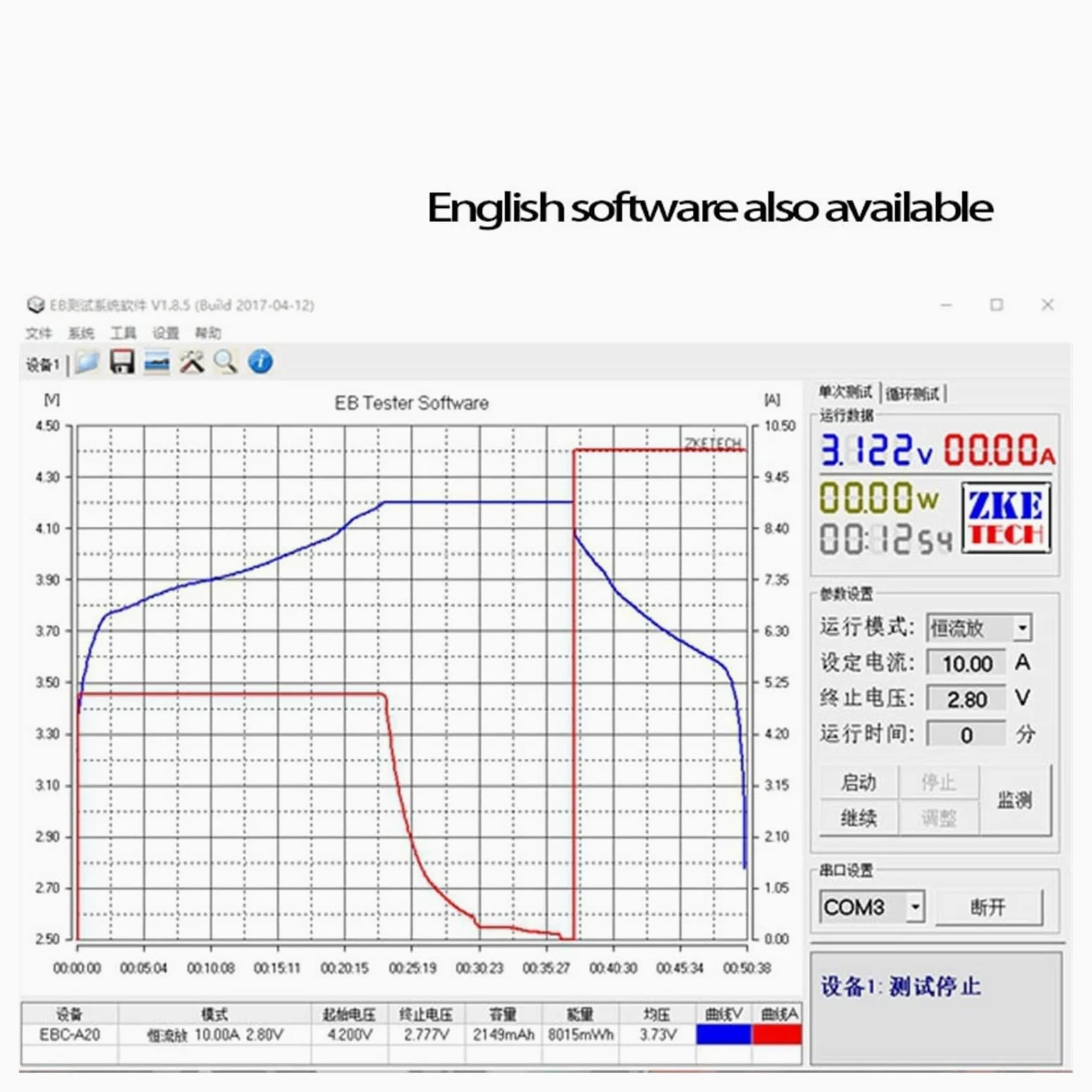Click the 调整 adjust button
The height and width of the screenshot is (1092, 1092).
click(x=939, y=818)
